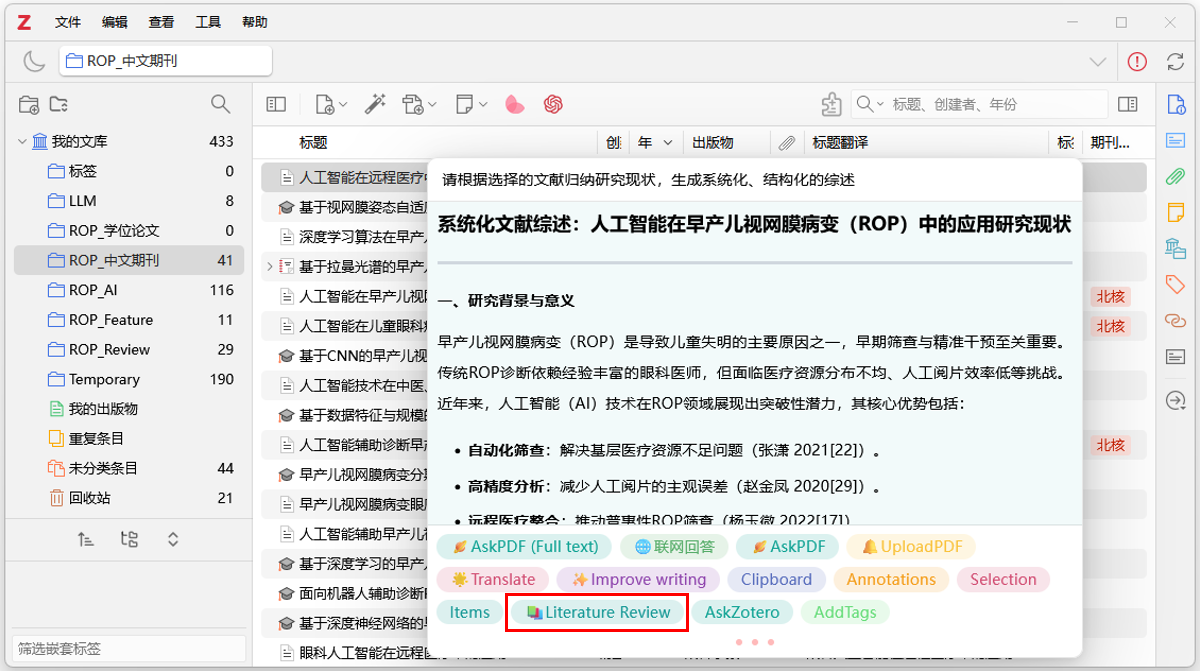The width and height of the screenshot is (1200, 671).
Task: Open the red sync error warning icon
Action: (x=1137, y=62)
